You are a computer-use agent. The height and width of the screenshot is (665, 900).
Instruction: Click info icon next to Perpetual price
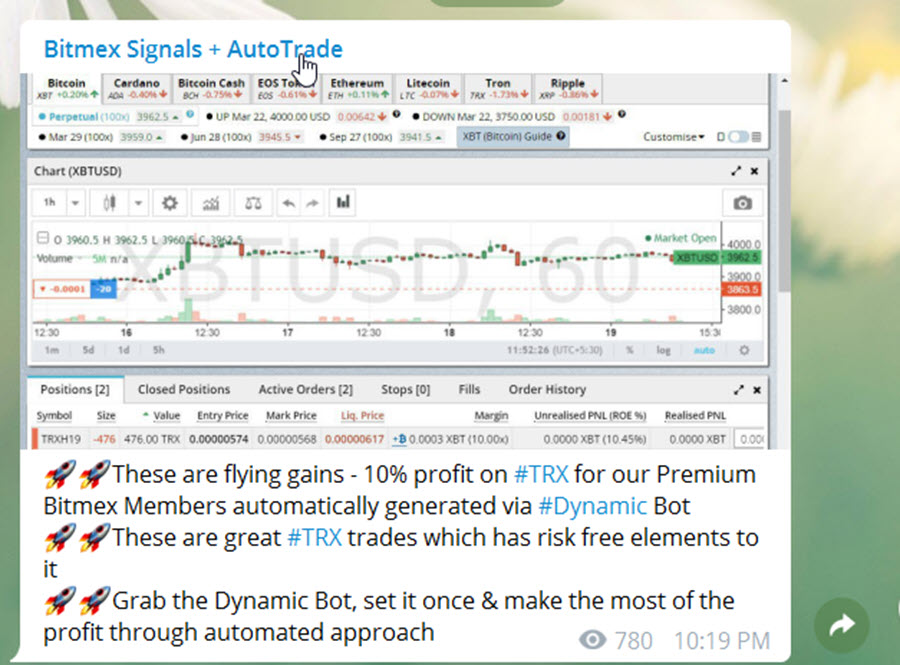tap(190, 114)
